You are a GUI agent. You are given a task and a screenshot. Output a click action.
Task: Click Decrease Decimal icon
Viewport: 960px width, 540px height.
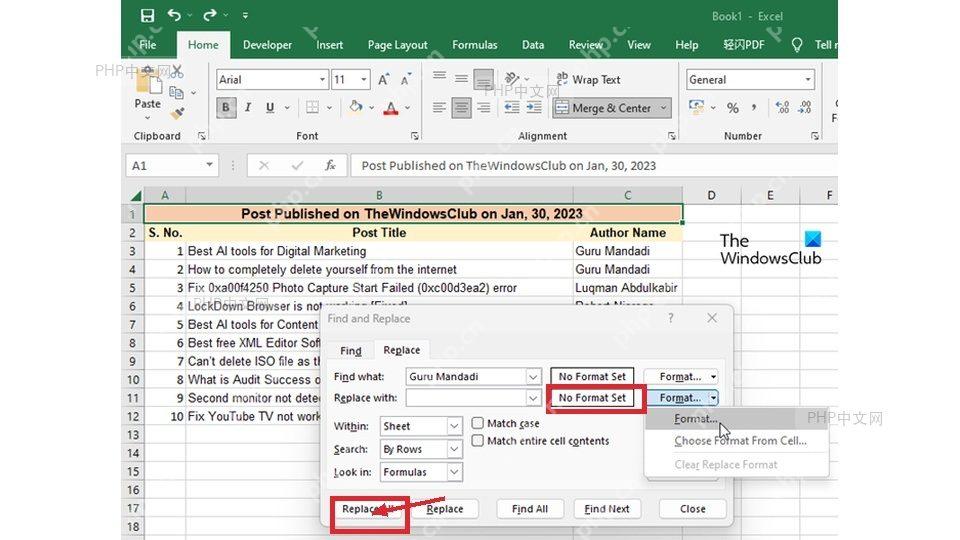[806, 108]
